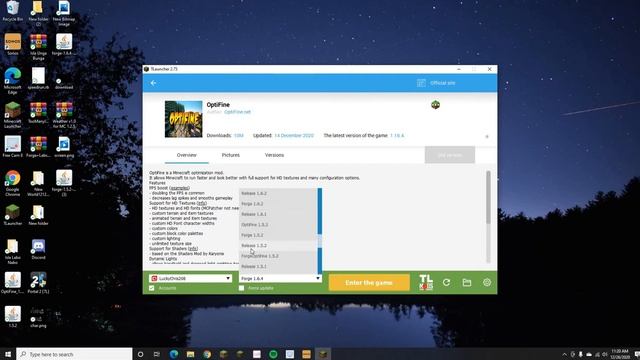Open the examples link under FPS boost
Viewport: 640px width, 360px height.
click(180, 188)
